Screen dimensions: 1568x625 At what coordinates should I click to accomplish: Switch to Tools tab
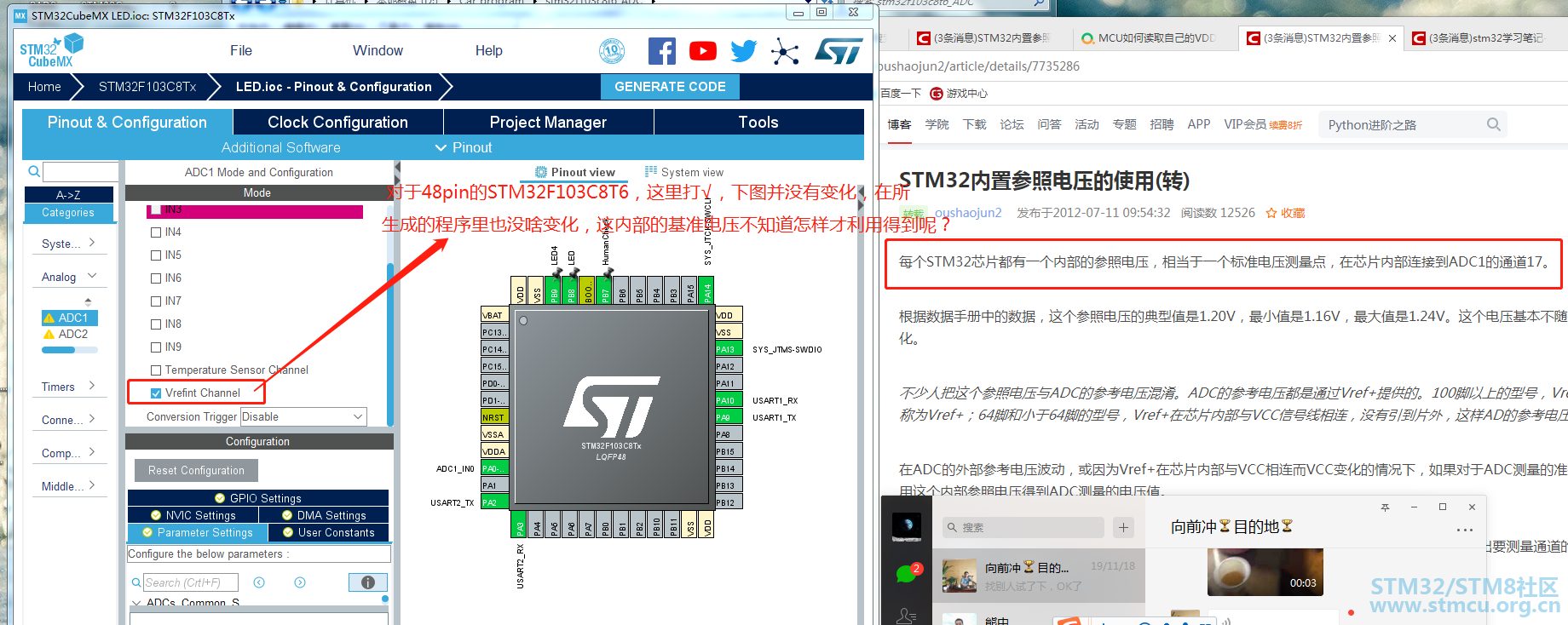coord(758,122)
